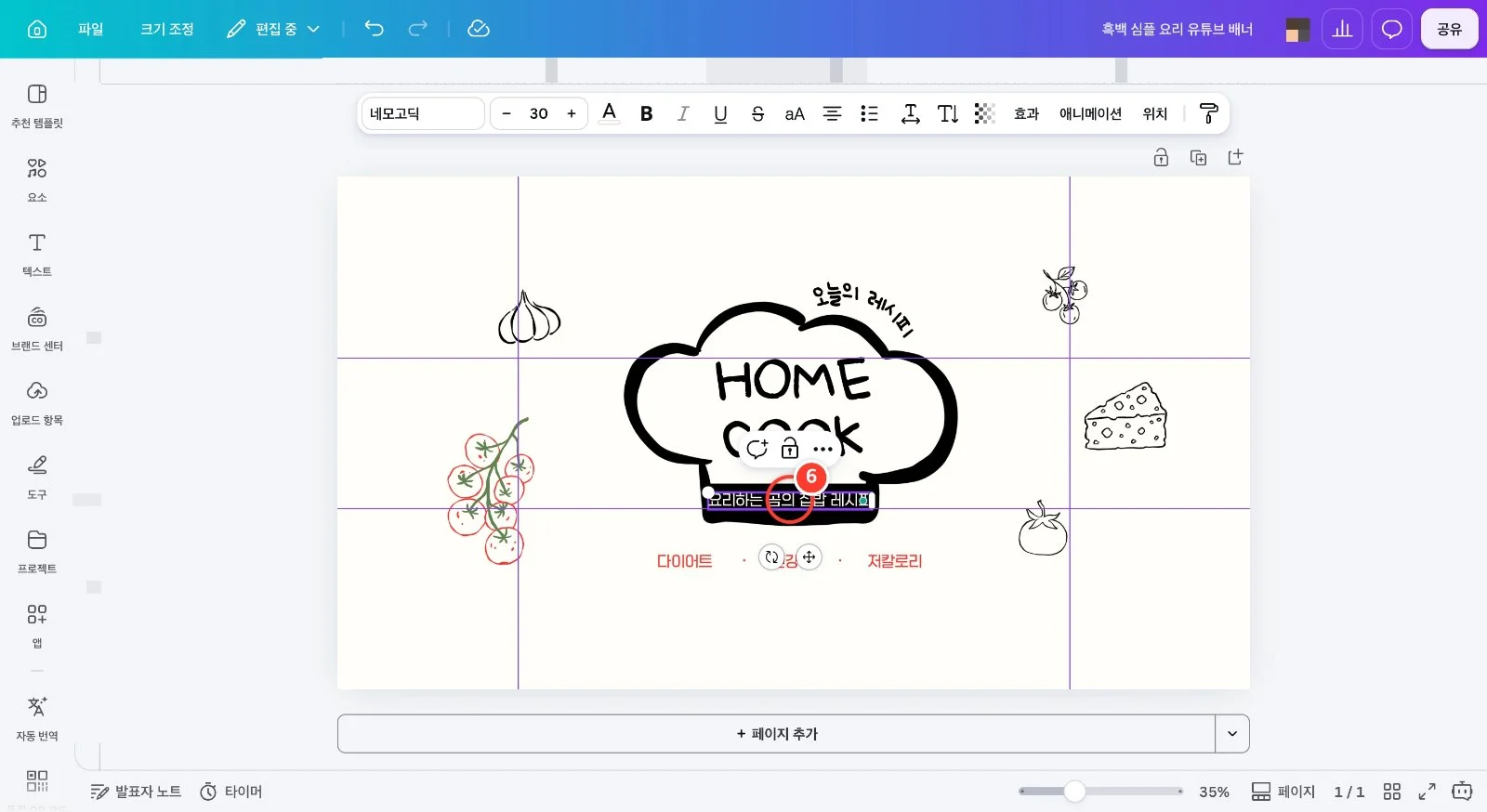Open the 도구 tools panel
The image size is (1487, 812).
coord(37,478)
